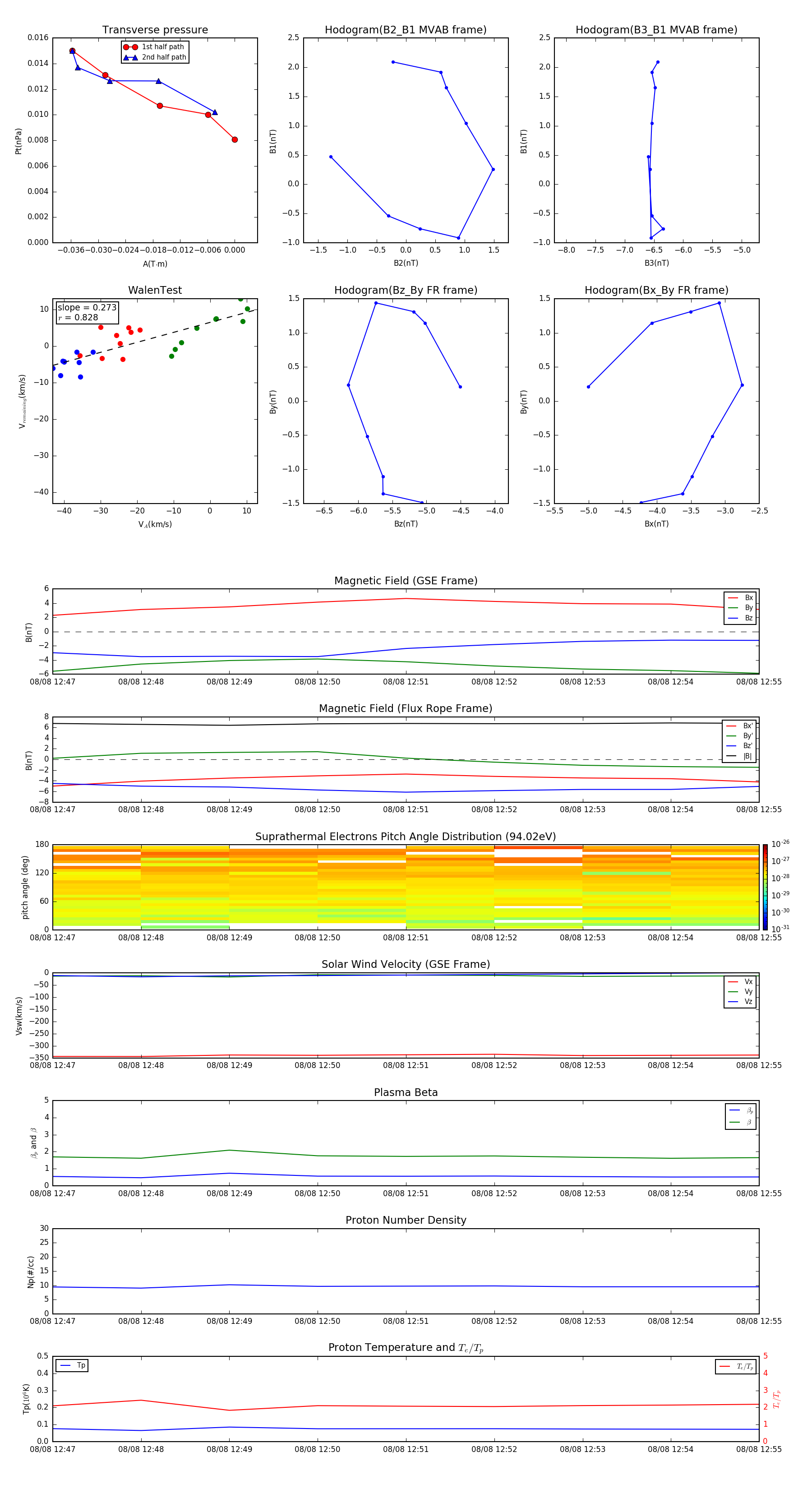Click 'Hodogram(Bx_By FR frame)' title

(656, 290)
